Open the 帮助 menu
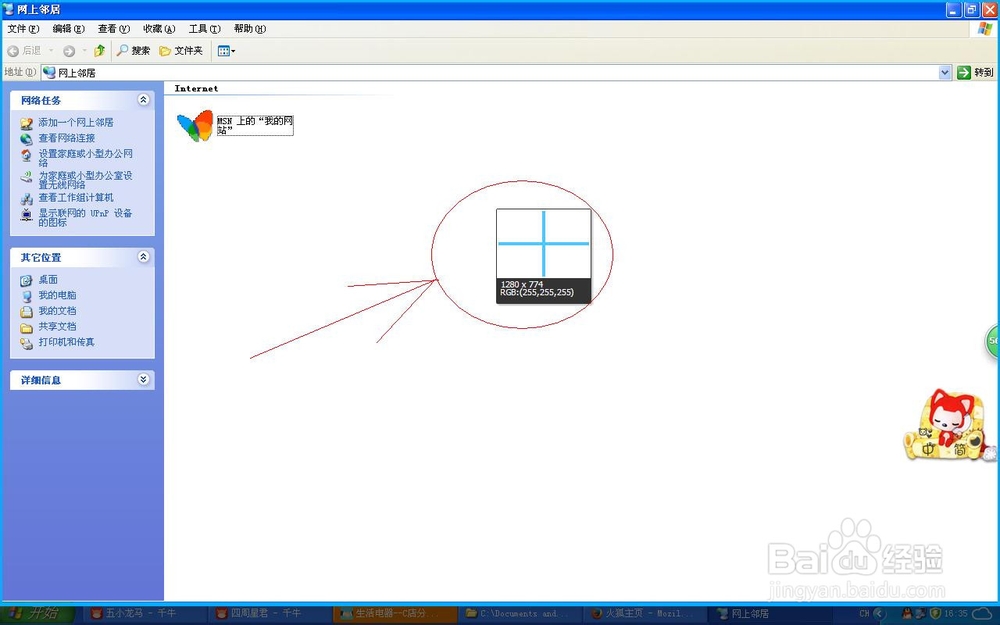1000x625 pixels. [249, 29]
